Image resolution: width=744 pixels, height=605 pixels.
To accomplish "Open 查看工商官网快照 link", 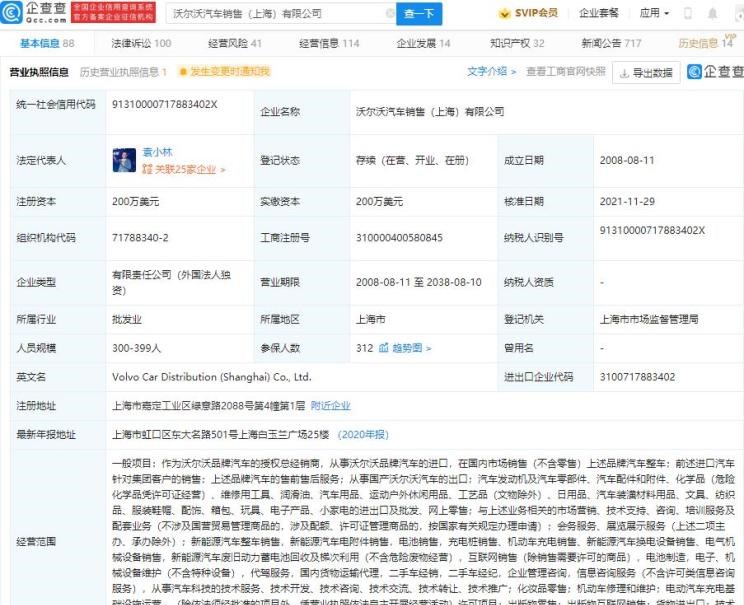I will (x=566, y=72).
